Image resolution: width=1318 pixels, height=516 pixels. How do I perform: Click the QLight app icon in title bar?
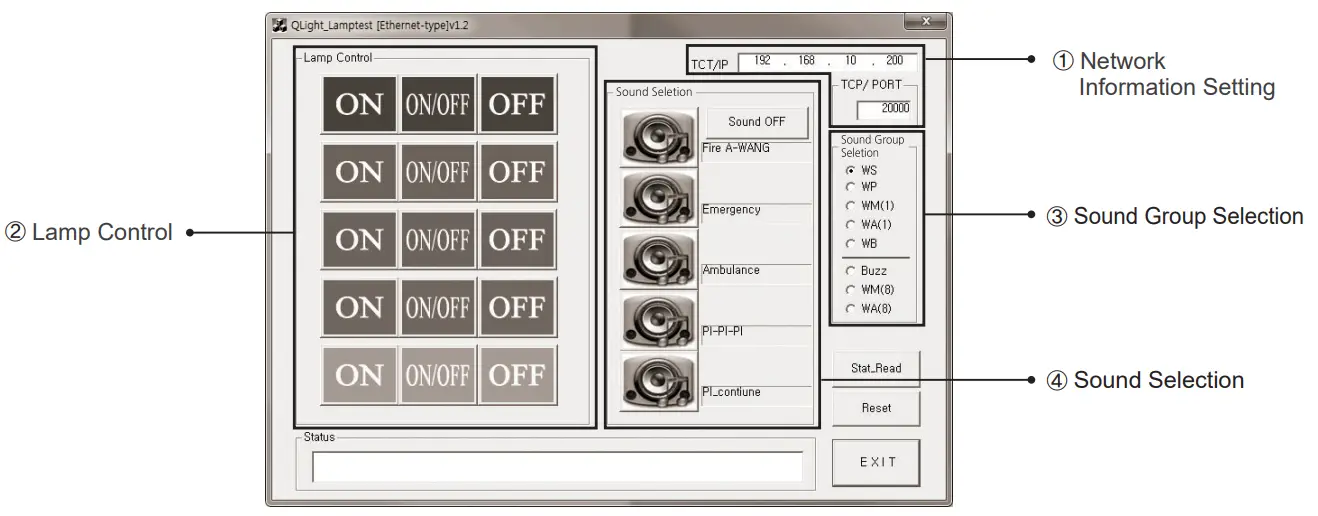click(x=280, y=24)
